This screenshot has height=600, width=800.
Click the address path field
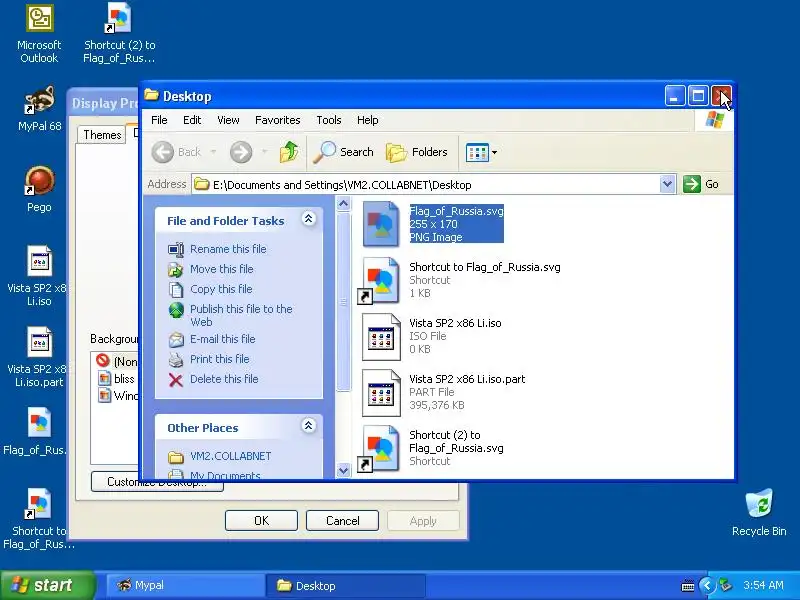click(426, 184)
